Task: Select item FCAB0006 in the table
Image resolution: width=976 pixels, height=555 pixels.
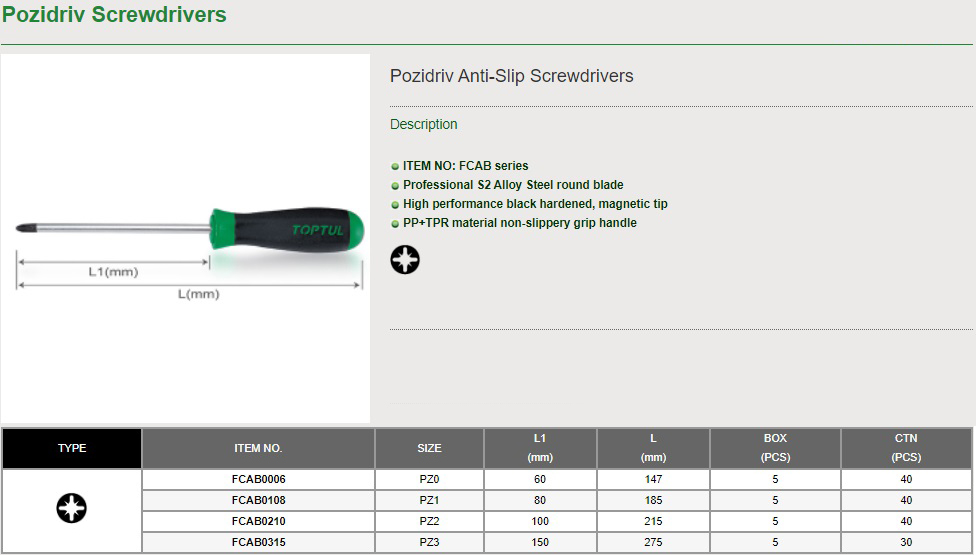Action: pyautogui.click(x=258, y=479)
